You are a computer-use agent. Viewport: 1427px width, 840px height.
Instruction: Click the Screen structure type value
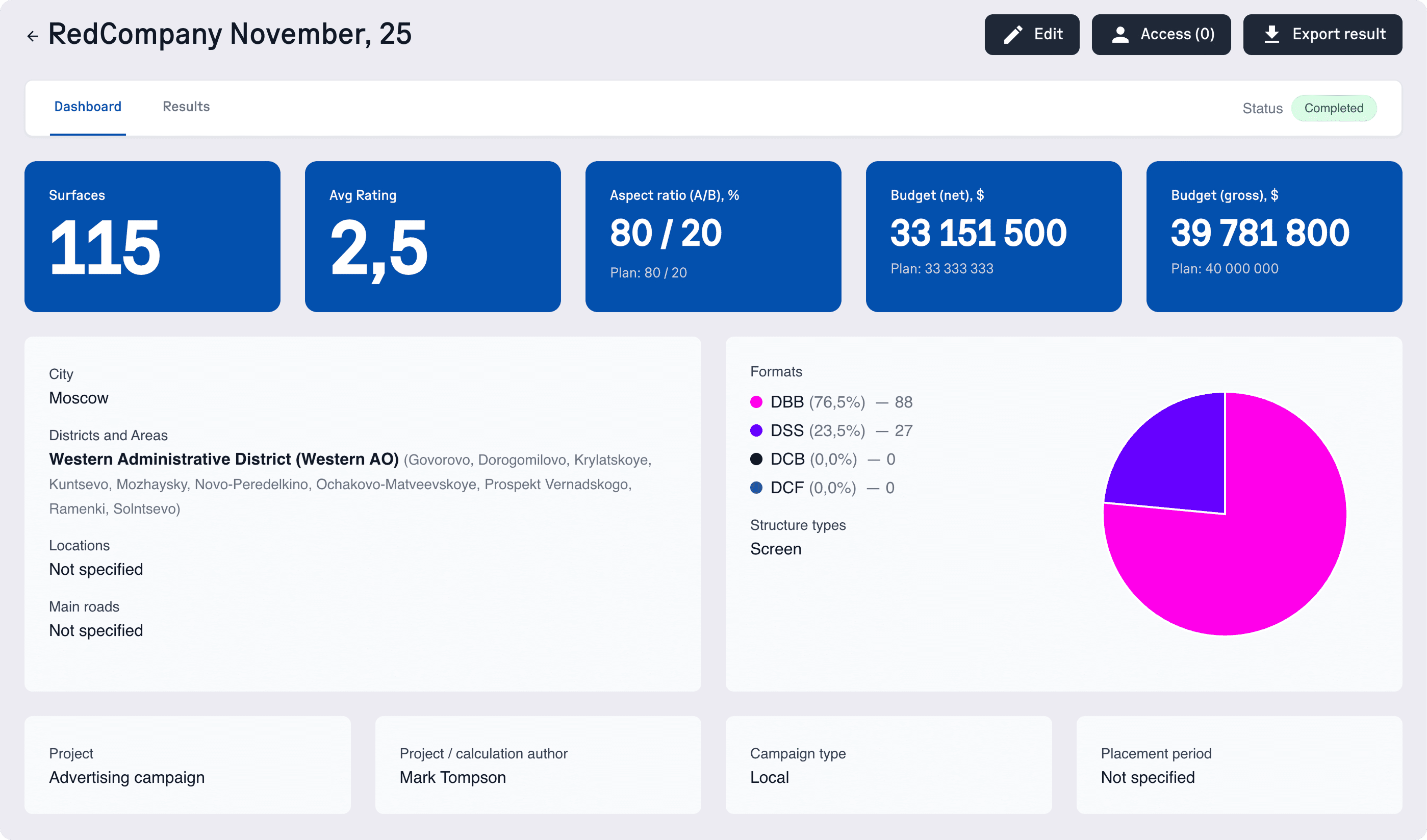(x=775, y=549)
